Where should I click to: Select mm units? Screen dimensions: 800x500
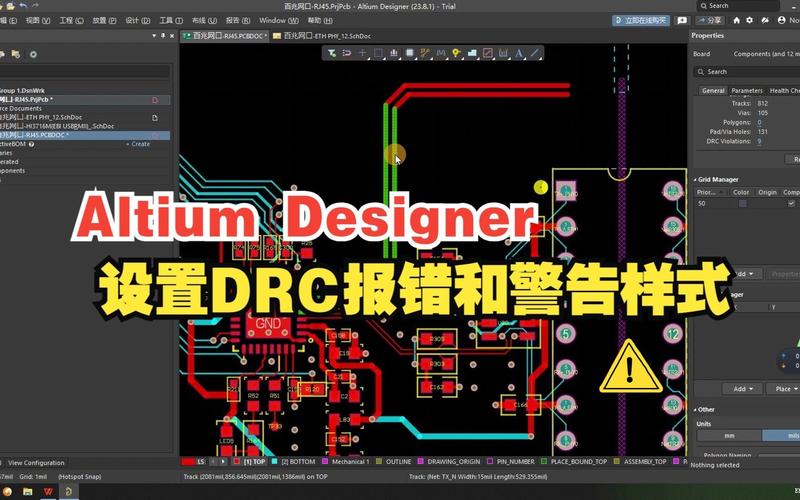tap(730, 436)
